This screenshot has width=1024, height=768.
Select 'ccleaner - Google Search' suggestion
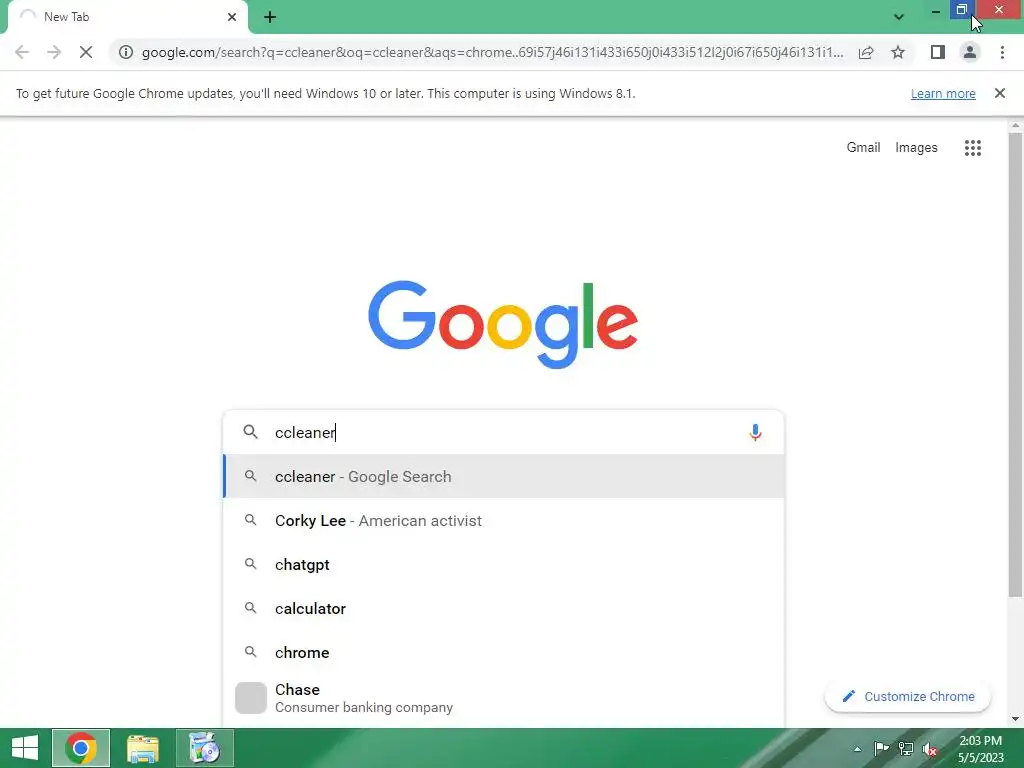coord(504,476)
